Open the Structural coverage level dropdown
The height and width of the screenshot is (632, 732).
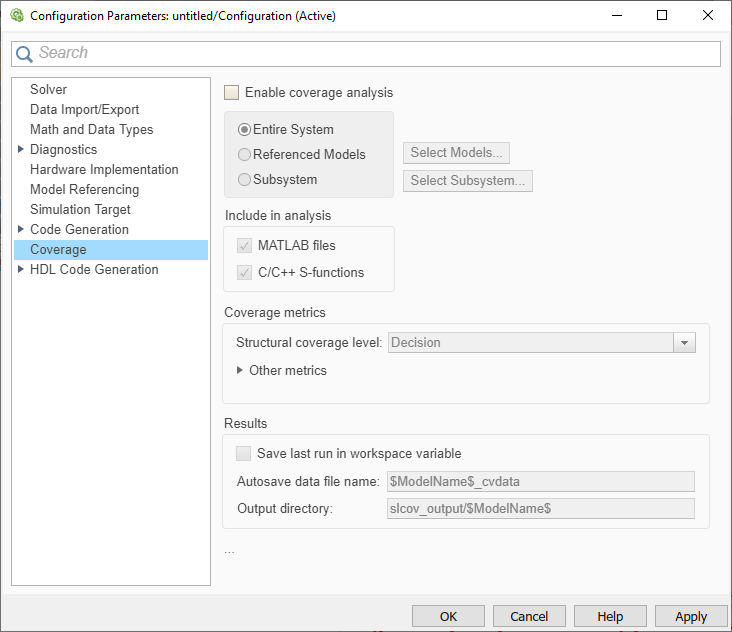684,343
